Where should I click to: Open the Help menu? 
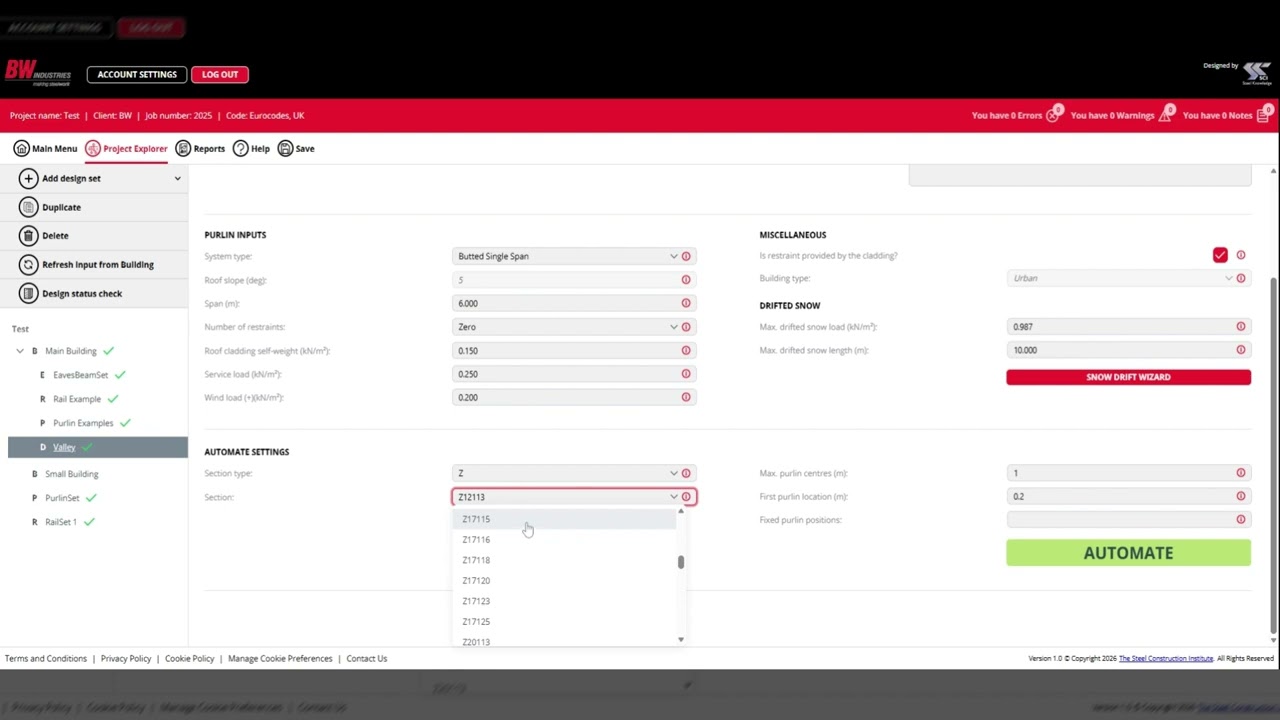click(x=251, y=148)
